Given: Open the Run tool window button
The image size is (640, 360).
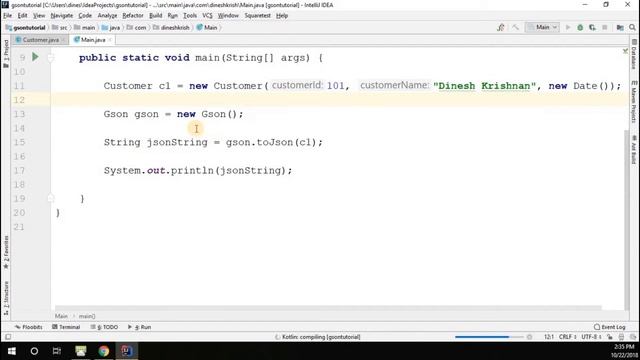Looking at the screenshot, I should pyautogui.click(x=140, y=327).
